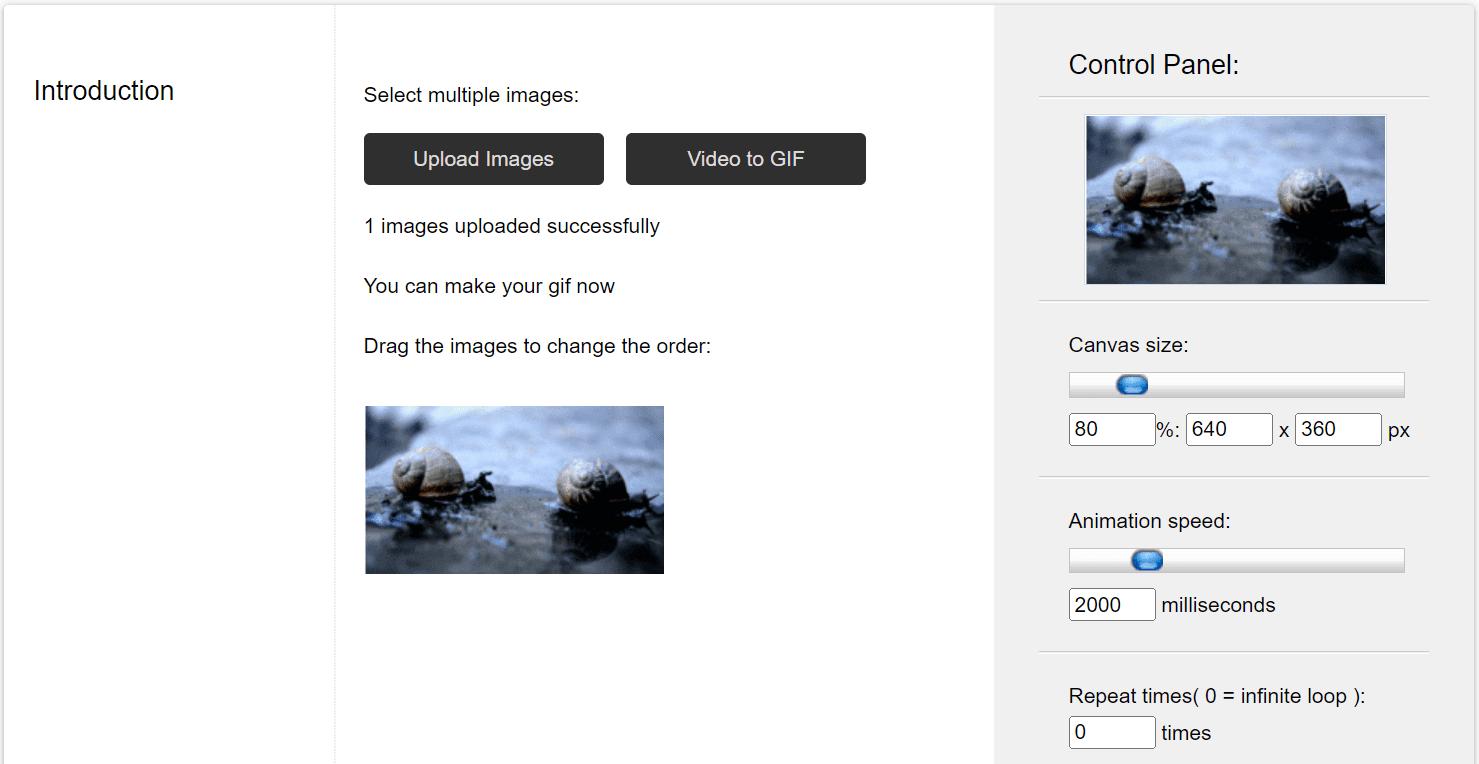Image resolution: width=1479 pixels, height=764 pixels.
Task: Click the canvas width field showing 640
Action: 1229,429
